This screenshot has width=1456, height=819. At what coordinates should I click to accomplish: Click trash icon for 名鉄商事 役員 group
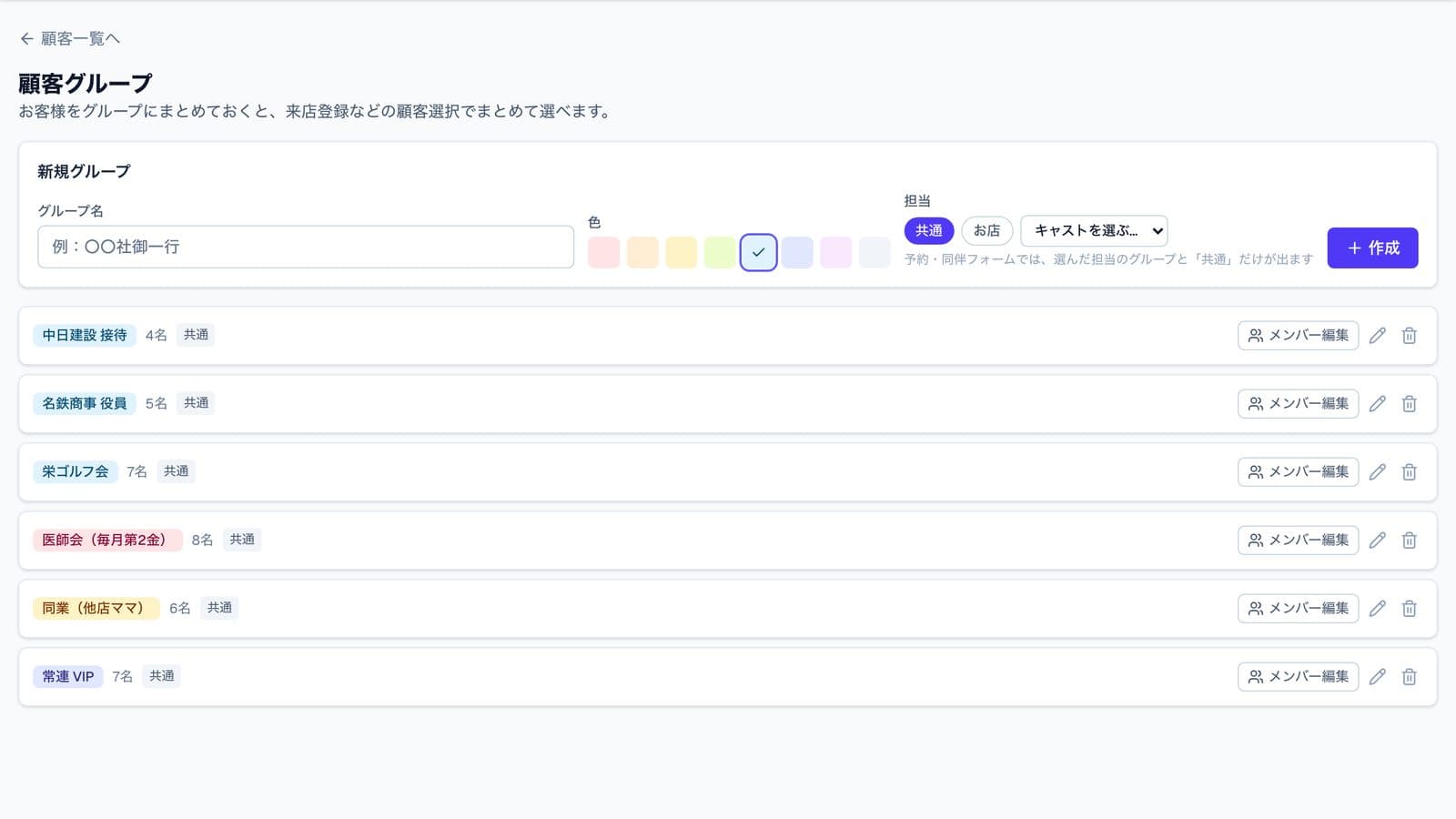click(1409, 404)
